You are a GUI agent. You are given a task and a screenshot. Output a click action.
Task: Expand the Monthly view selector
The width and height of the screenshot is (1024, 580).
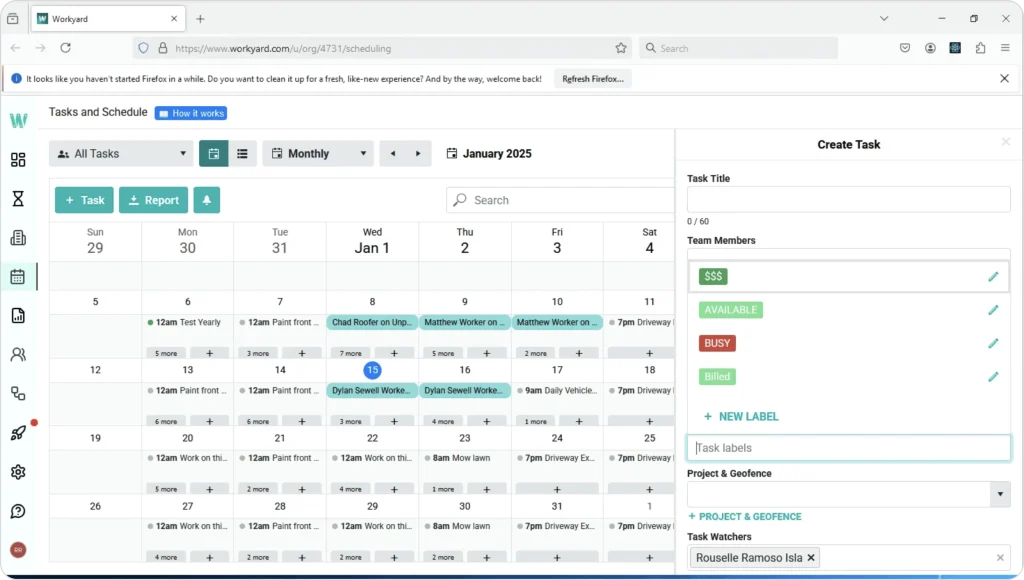point(318,153)
